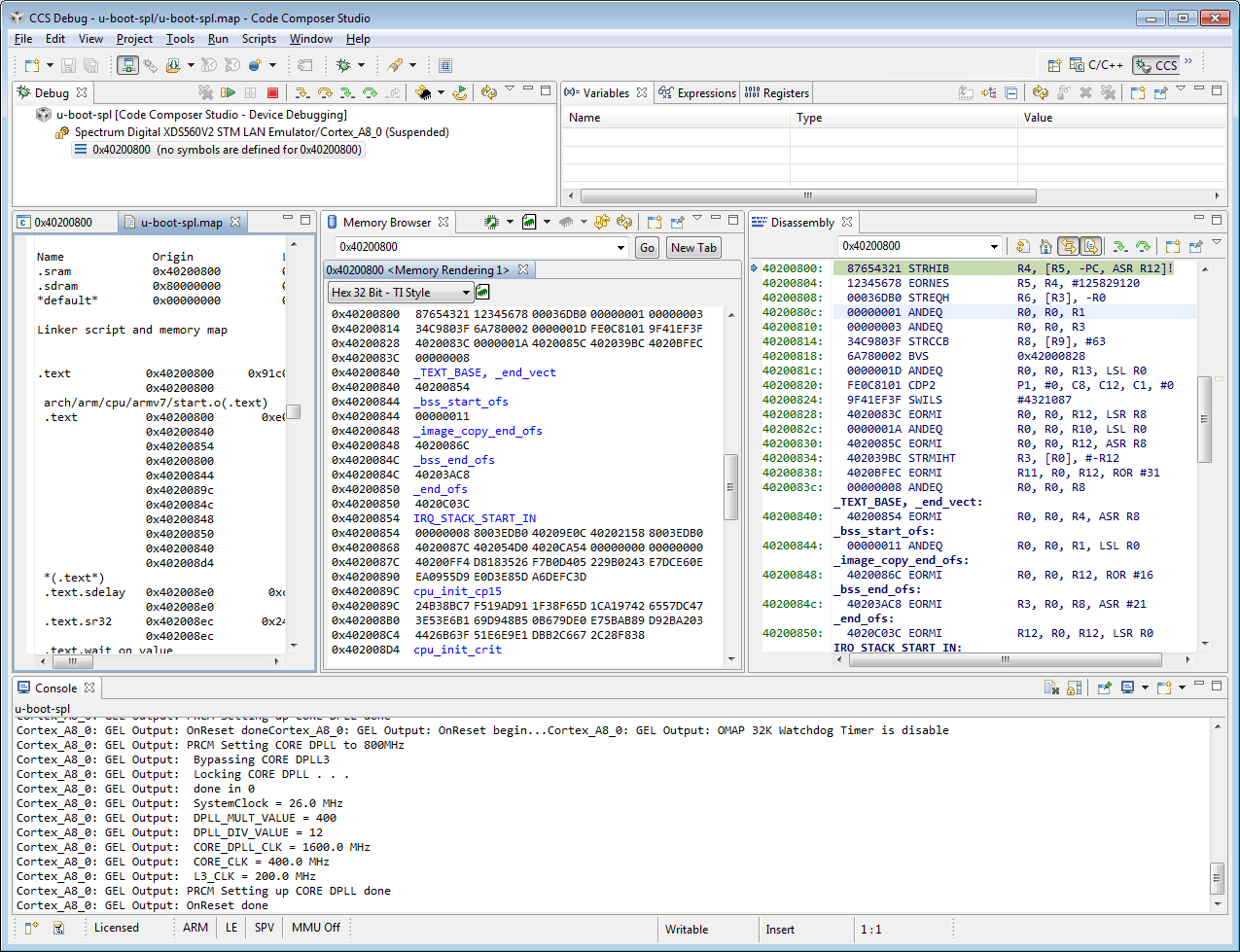The height and width of the screenshot is (952, 1240).
Task: Click the New Tab button
Action: 693,248
